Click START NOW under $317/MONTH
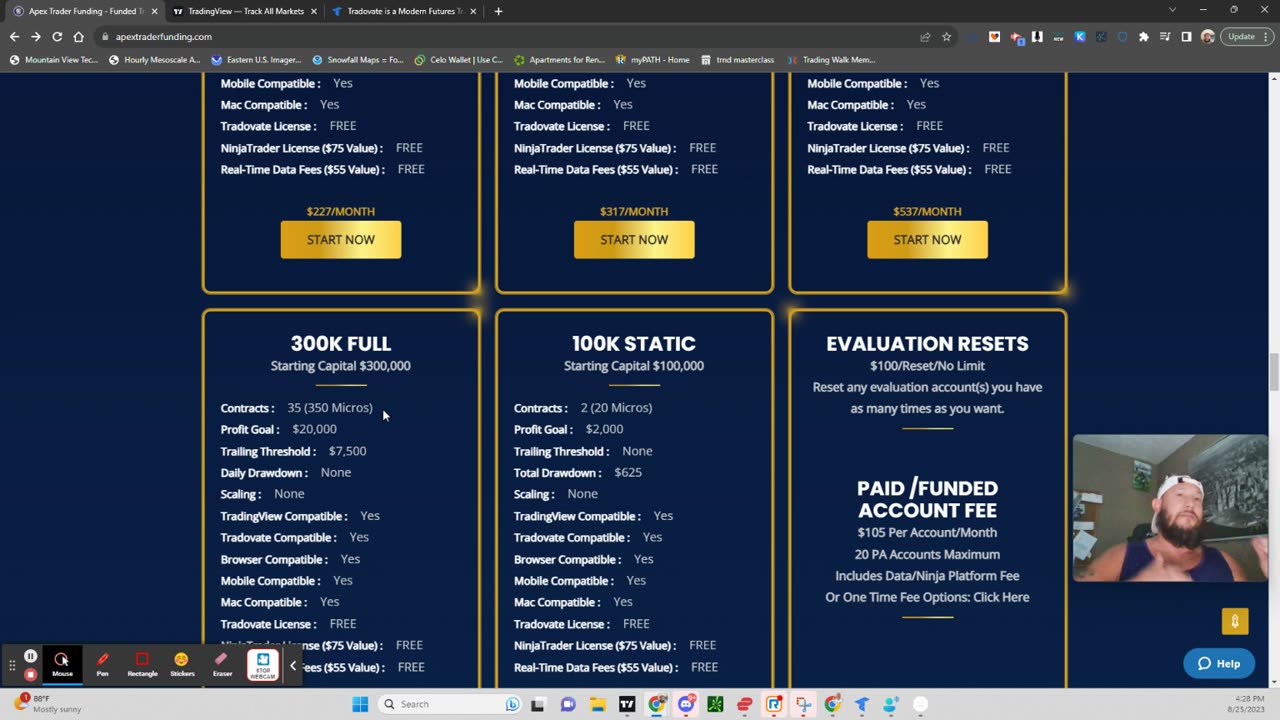This screenshot has width=1280, height=720. (634, 240)
